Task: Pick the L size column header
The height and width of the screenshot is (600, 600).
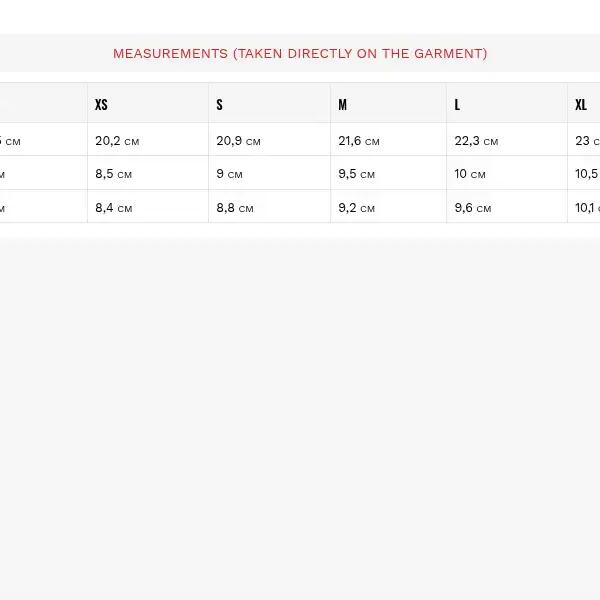Action: tap(458, 105)
